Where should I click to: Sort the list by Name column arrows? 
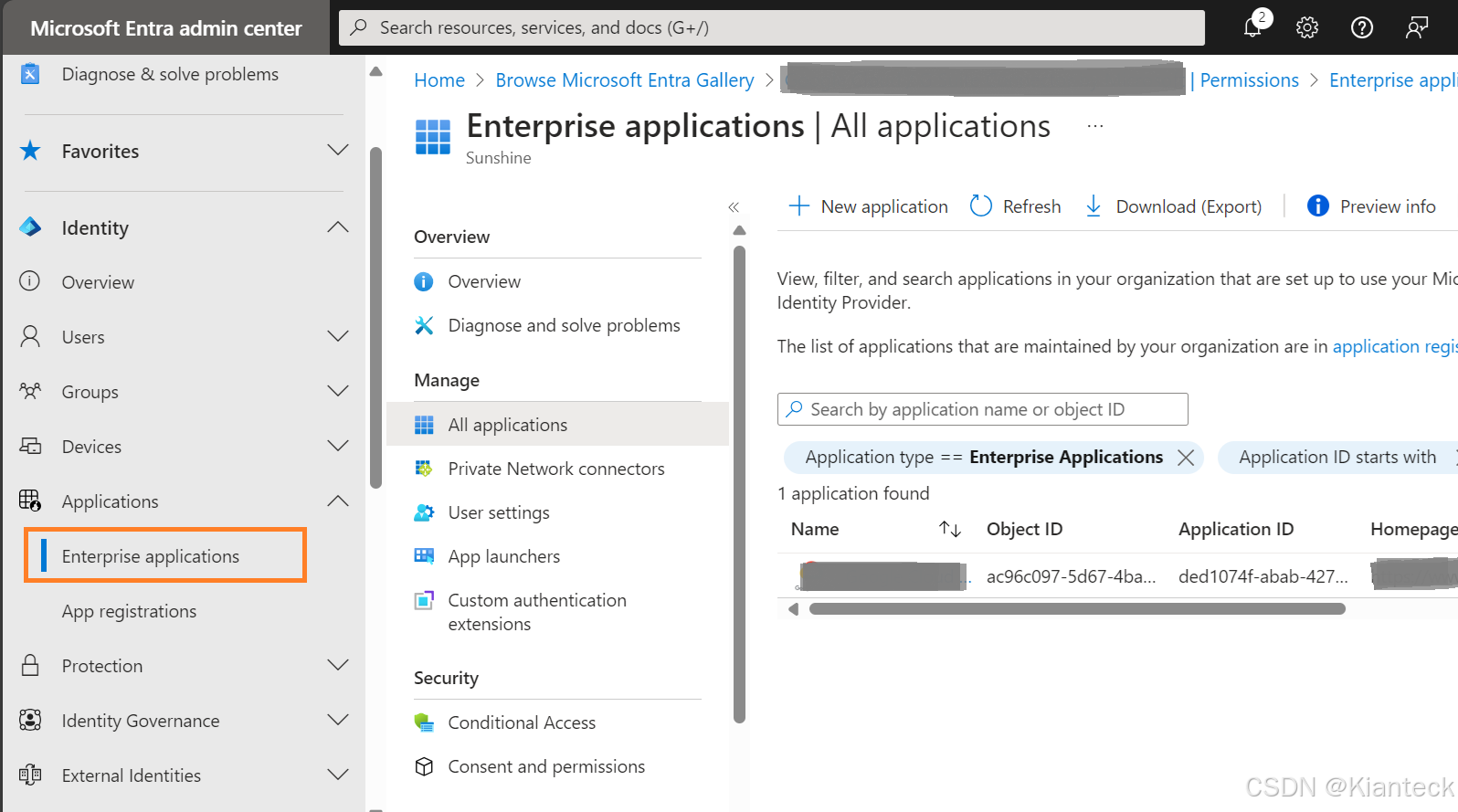point(950,529)
